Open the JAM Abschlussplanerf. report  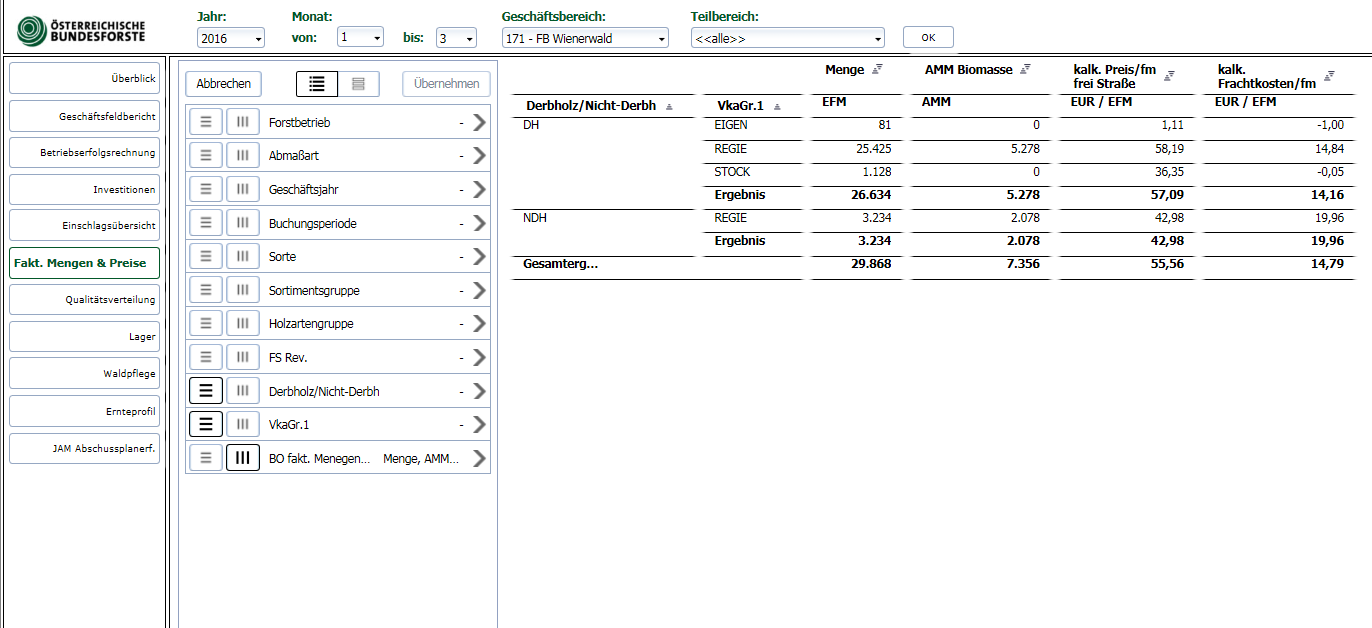tap(84, 448)
